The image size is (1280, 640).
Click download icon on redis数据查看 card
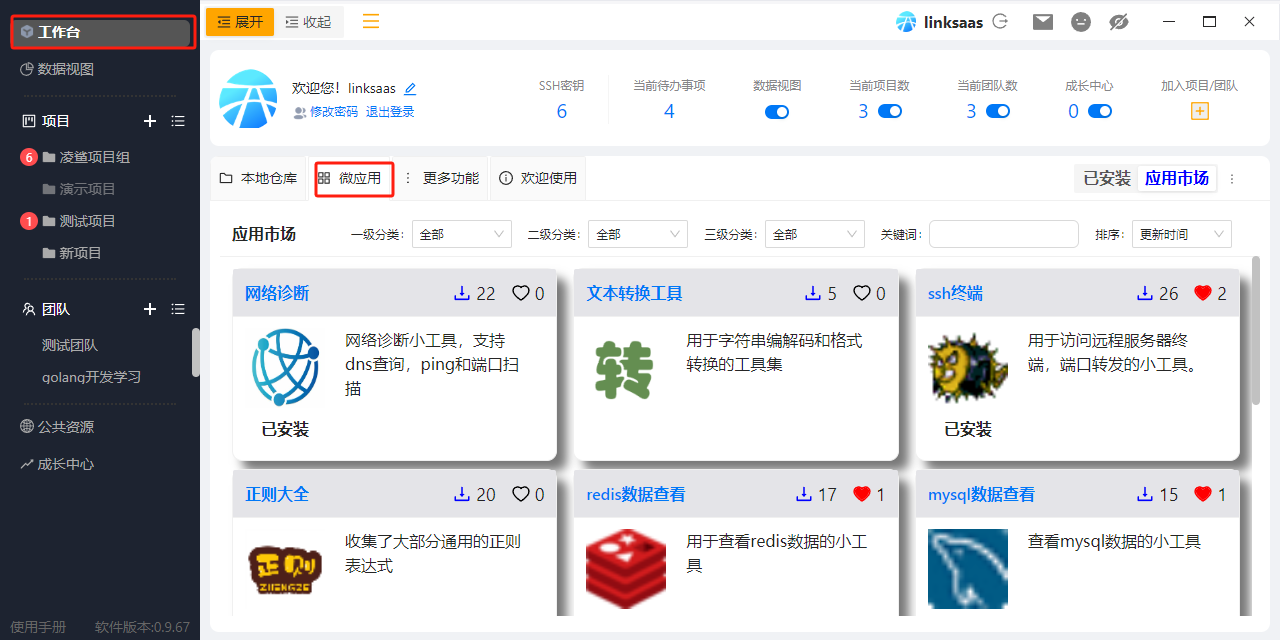click(803, 494)
